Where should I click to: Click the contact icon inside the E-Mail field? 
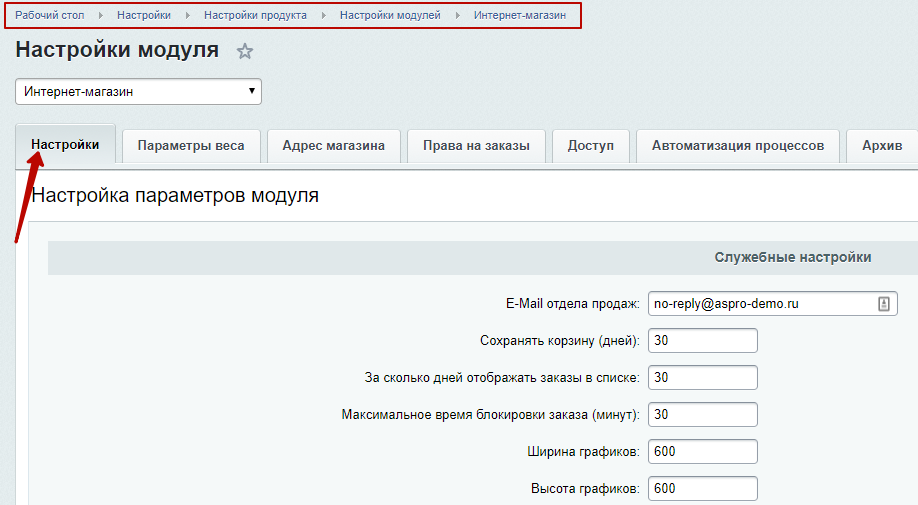tap(883, 304)
